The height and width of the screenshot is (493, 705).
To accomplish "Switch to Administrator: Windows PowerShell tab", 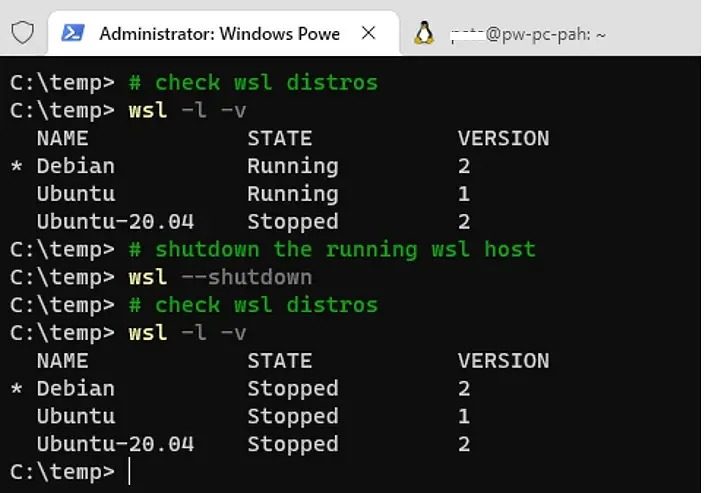I will click(218, 34).
